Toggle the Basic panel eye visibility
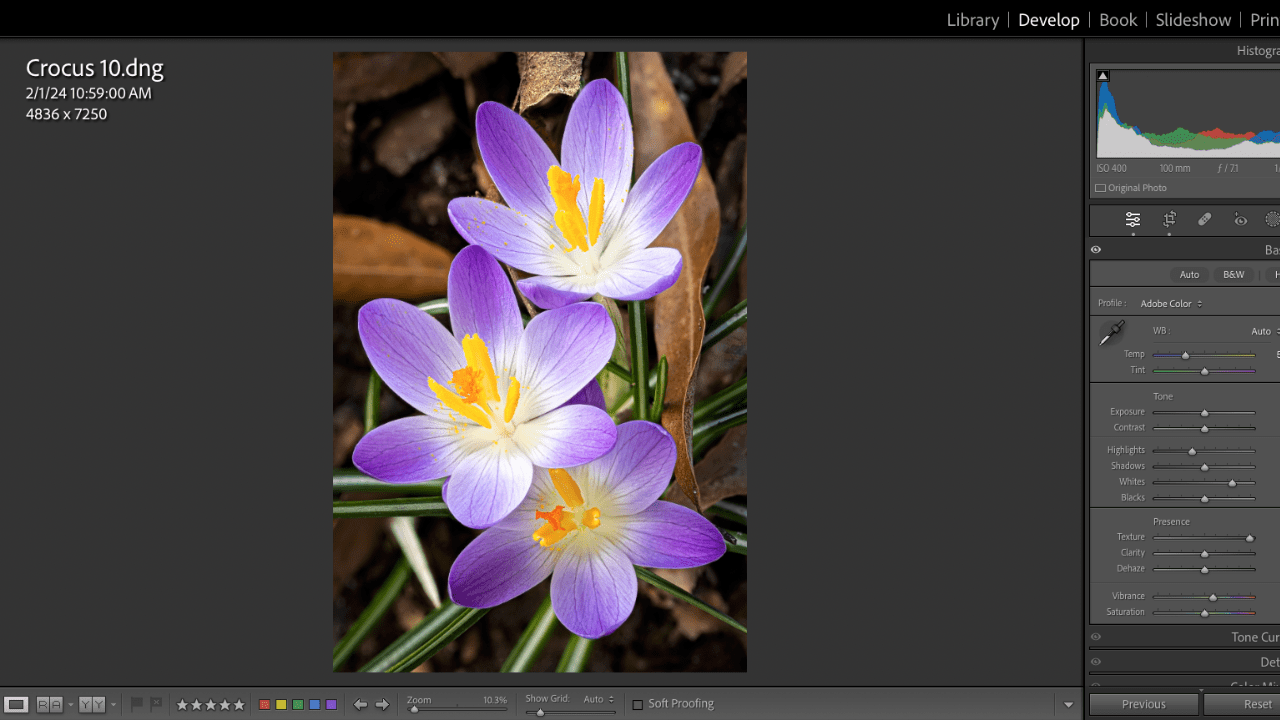The width and height of the screenshot is (1280, 720). tap(1096, 250)
